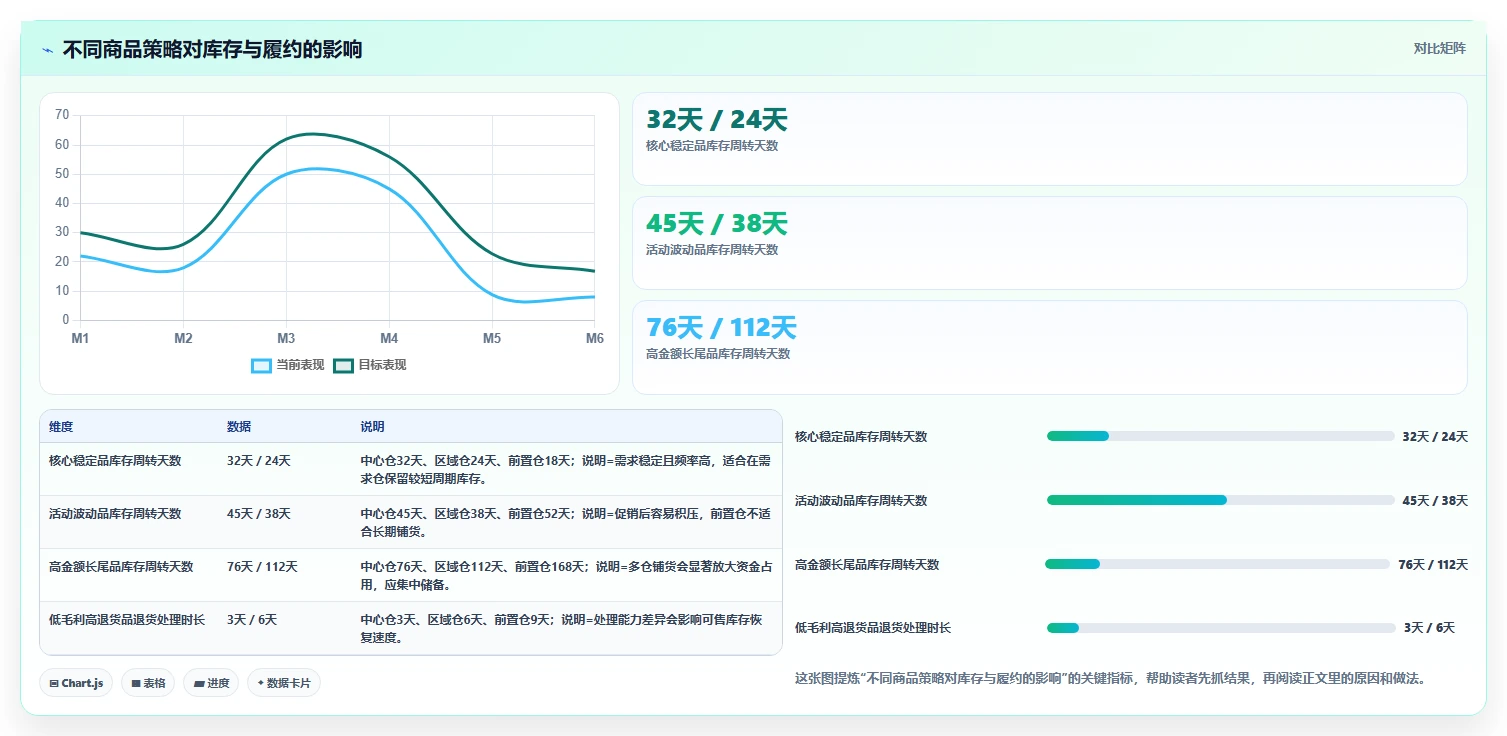The width and height of the screenshot is (1507, 736).
Task: Click the 76天 / 112天 data card
Action: pyautogui.click(x=1050, y=348)
